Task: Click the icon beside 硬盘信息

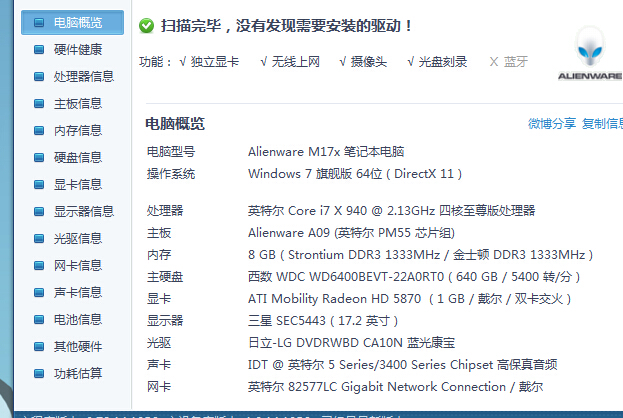Action: coord(39,157)
